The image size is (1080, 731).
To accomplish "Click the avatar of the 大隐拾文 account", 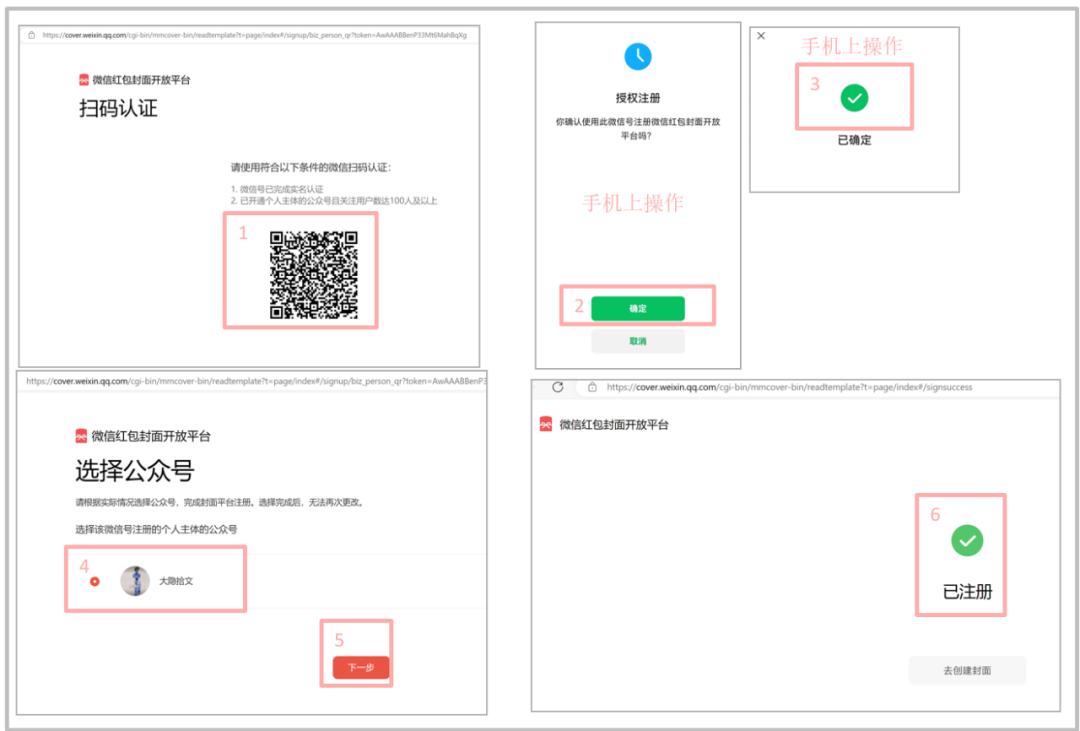I will [x=135, y=581].
